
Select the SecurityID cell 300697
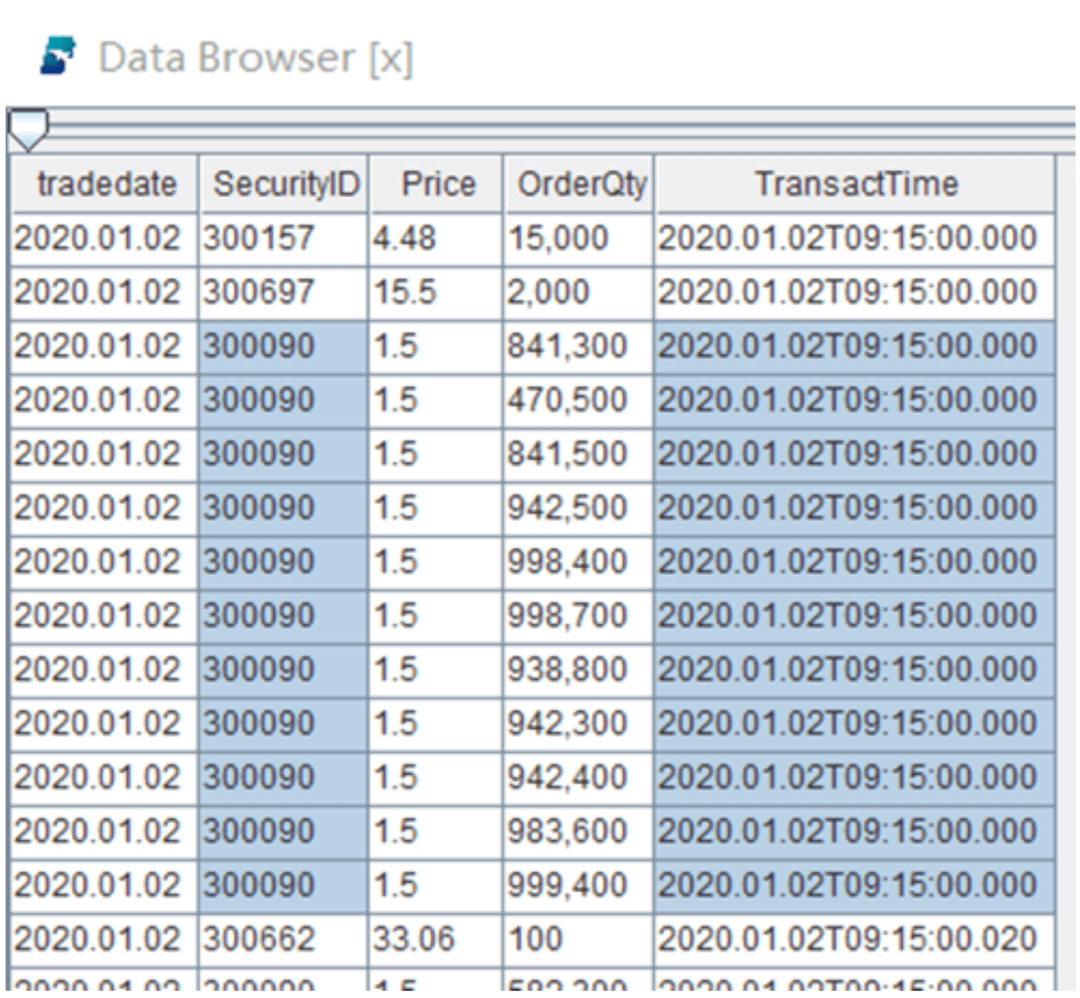coord(284,292)
